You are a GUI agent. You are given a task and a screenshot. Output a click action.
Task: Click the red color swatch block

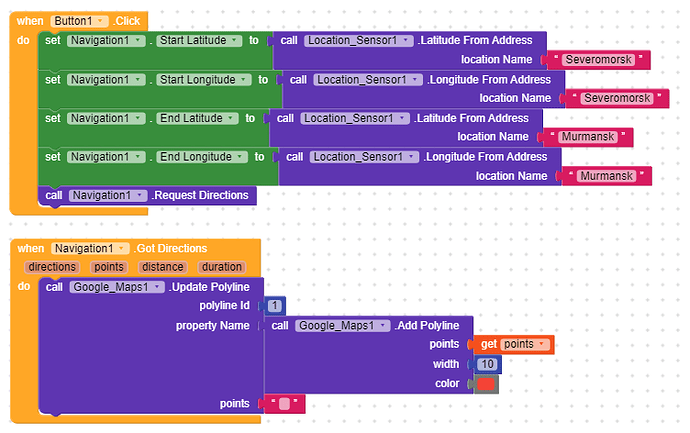pyautogui.click(x=486, y=383)
